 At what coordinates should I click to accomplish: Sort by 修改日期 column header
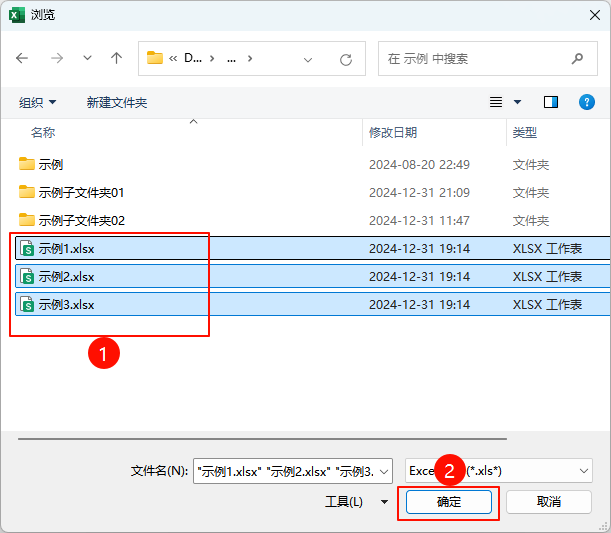393,132
